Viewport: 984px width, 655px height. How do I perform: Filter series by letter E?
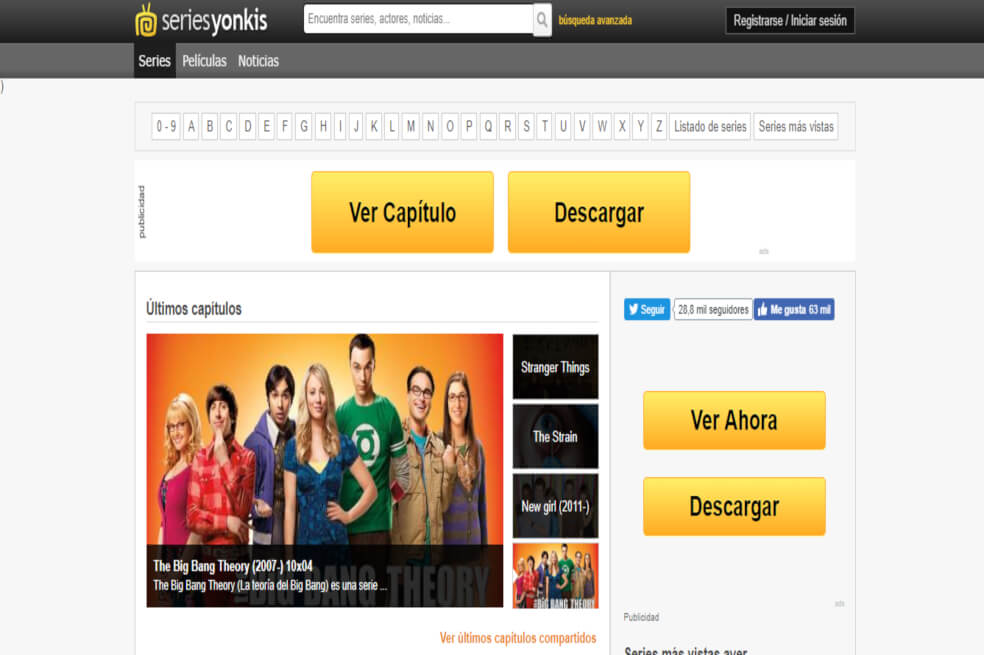point(267,127)
